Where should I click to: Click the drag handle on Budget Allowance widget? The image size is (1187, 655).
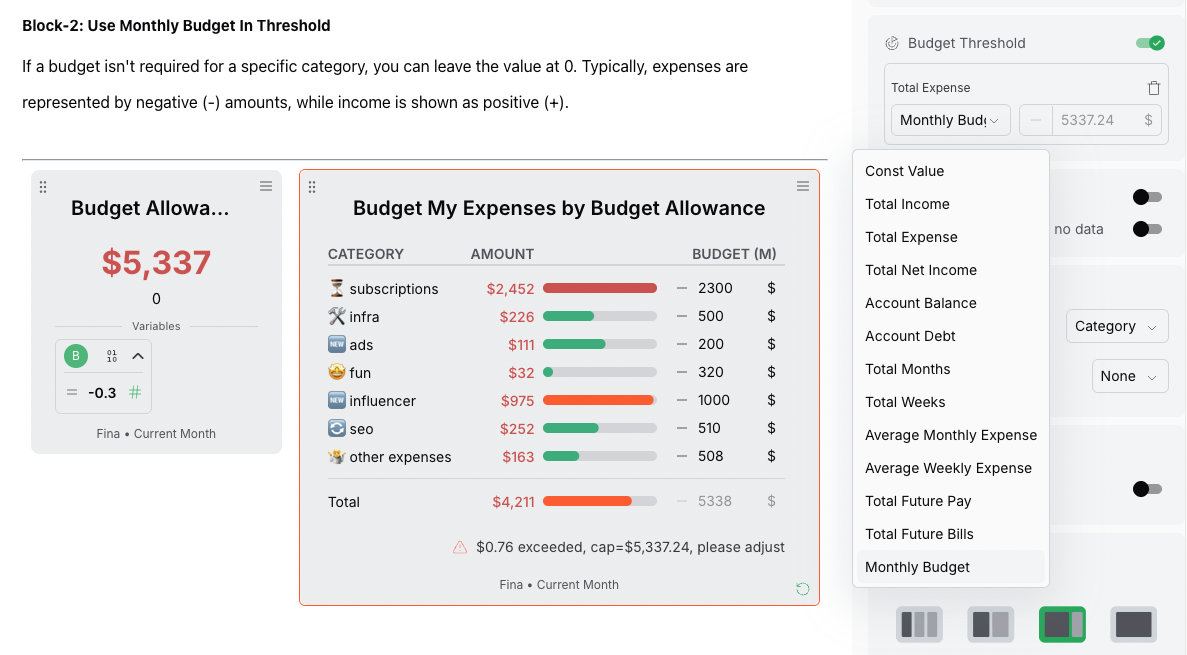click(x=42, y=186)
